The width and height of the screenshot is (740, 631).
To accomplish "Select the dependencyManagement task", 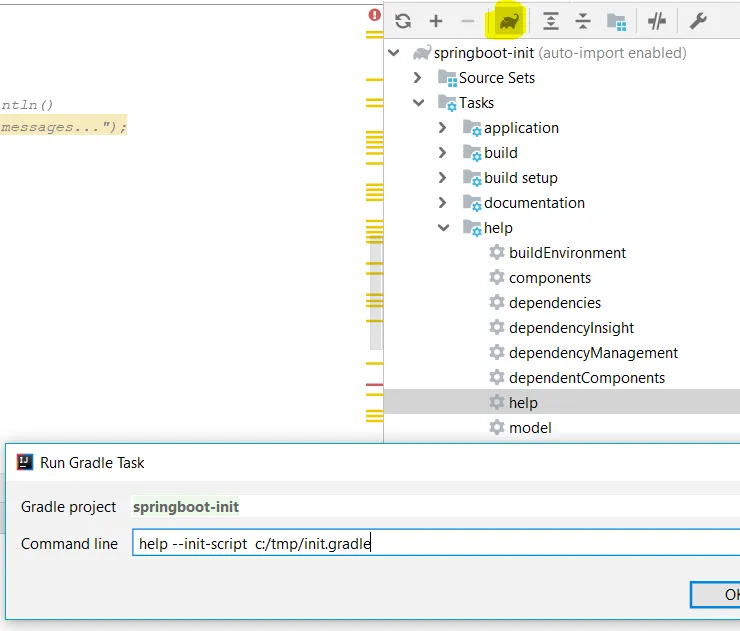I will [593, 353].
